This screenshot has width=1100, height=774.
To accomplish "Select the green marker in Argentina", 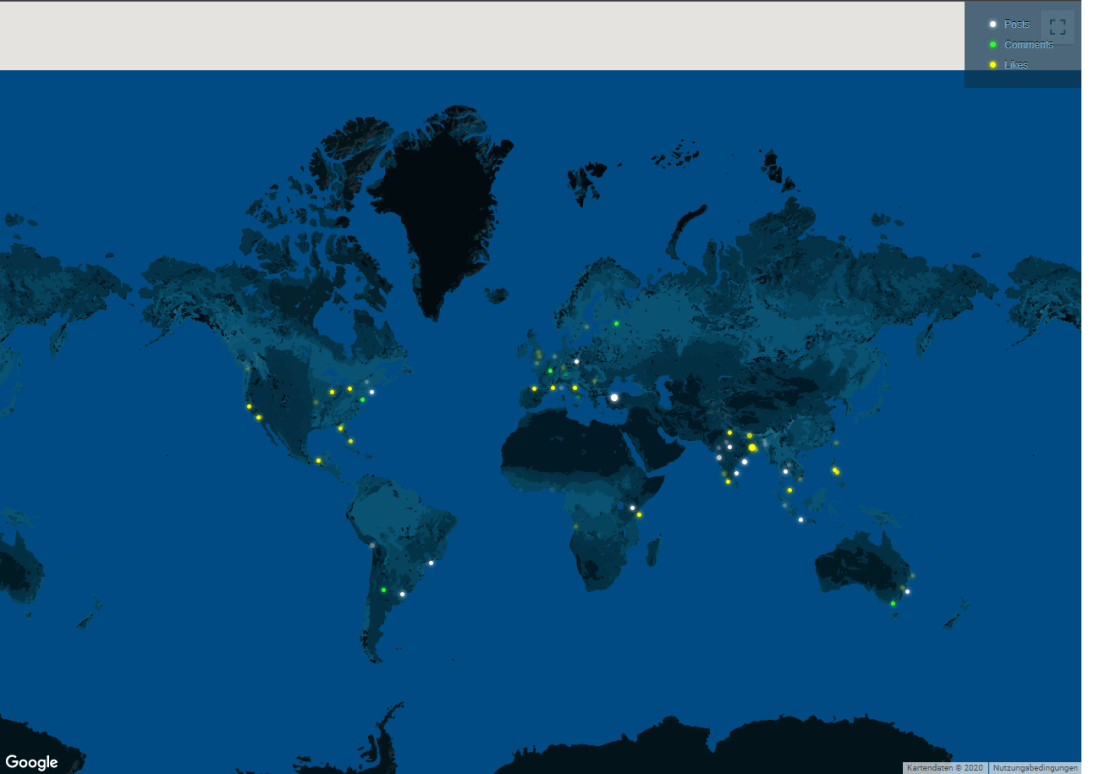I will [x=383, y=590].
